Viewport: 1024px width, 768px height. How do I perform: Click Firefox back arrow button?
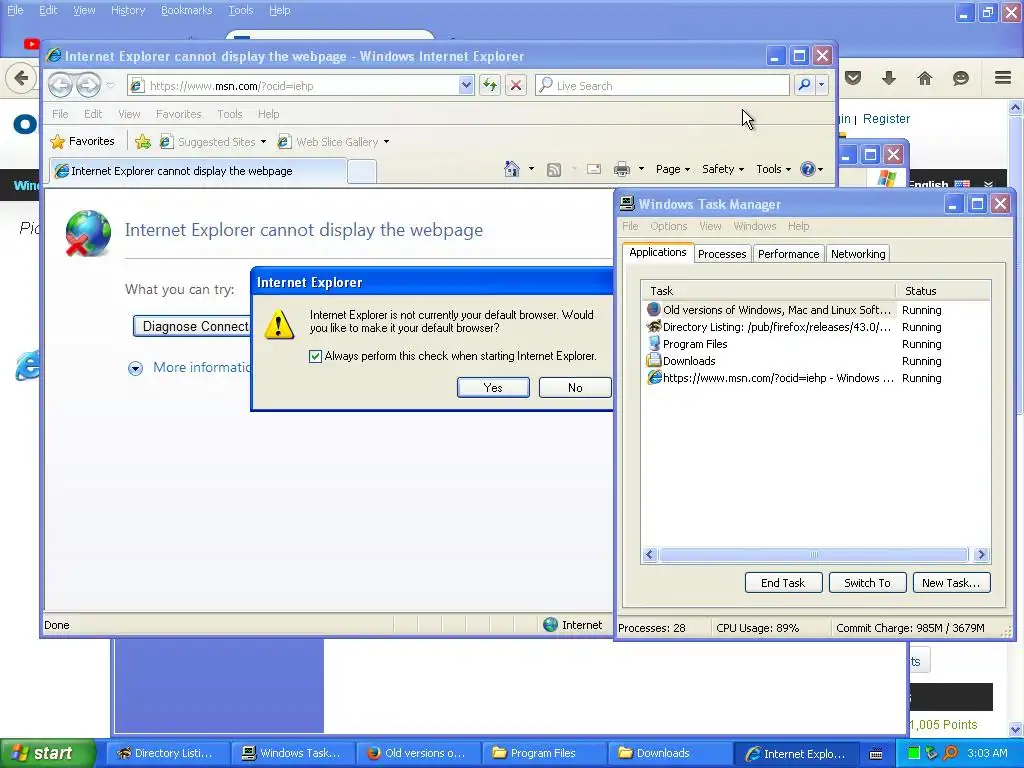coord(21,78)
